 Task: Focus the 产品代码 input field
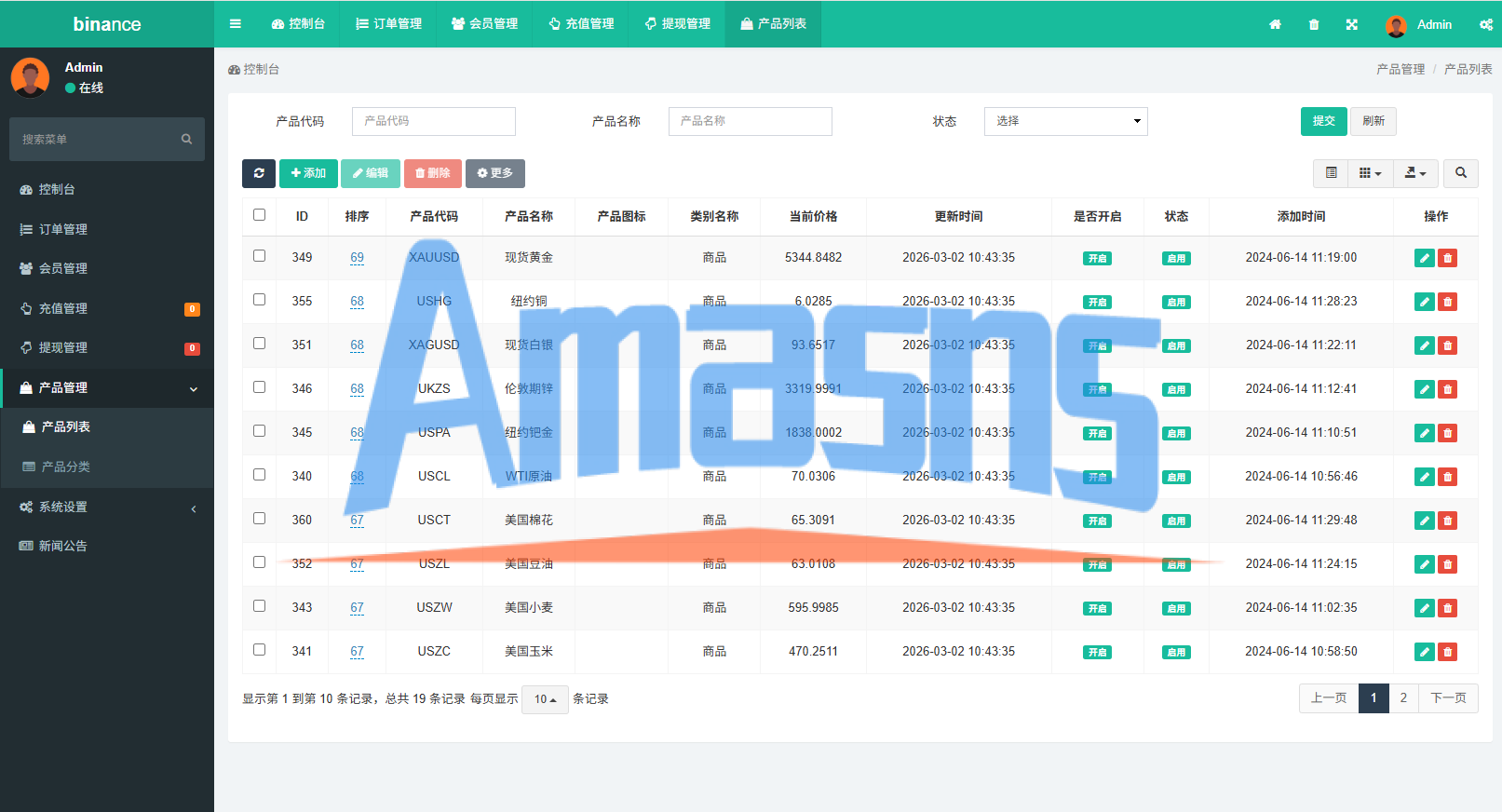pyautogui.click(x=434, y=121)
